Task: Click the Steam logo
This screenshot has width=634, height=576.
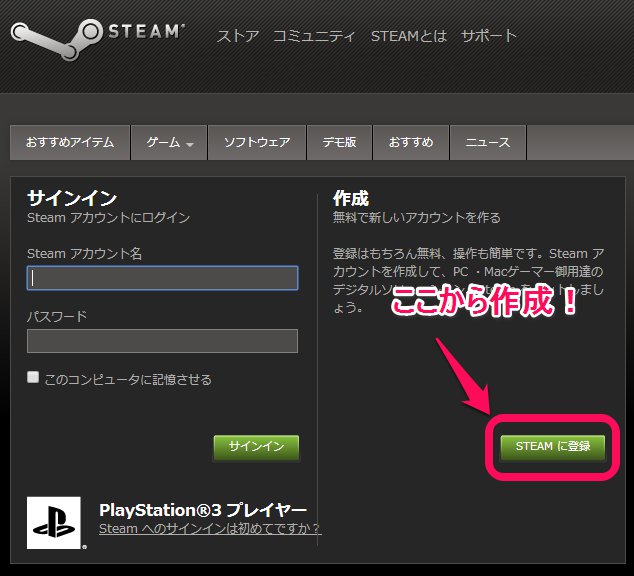Action: (x=98, y=39)
